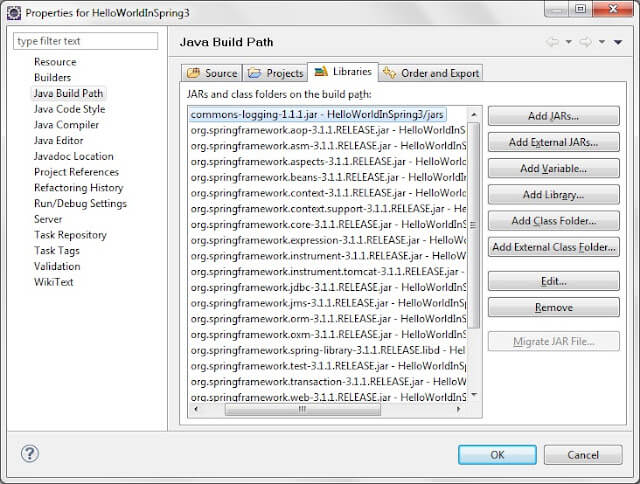Click the back navigation arrow icon
This screenshot has height=484, width=640.
553,42
